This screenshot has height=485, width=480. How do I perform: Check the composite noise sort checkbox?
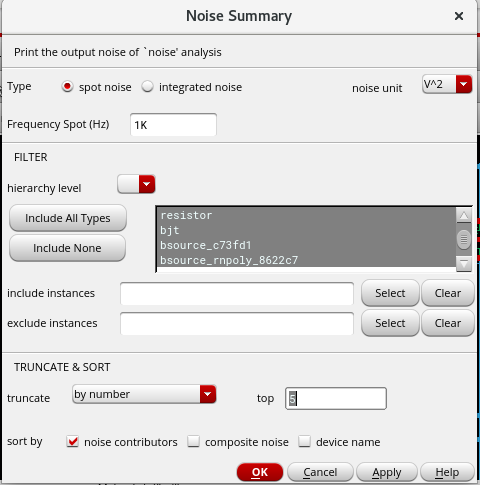[x=193, y=441]
